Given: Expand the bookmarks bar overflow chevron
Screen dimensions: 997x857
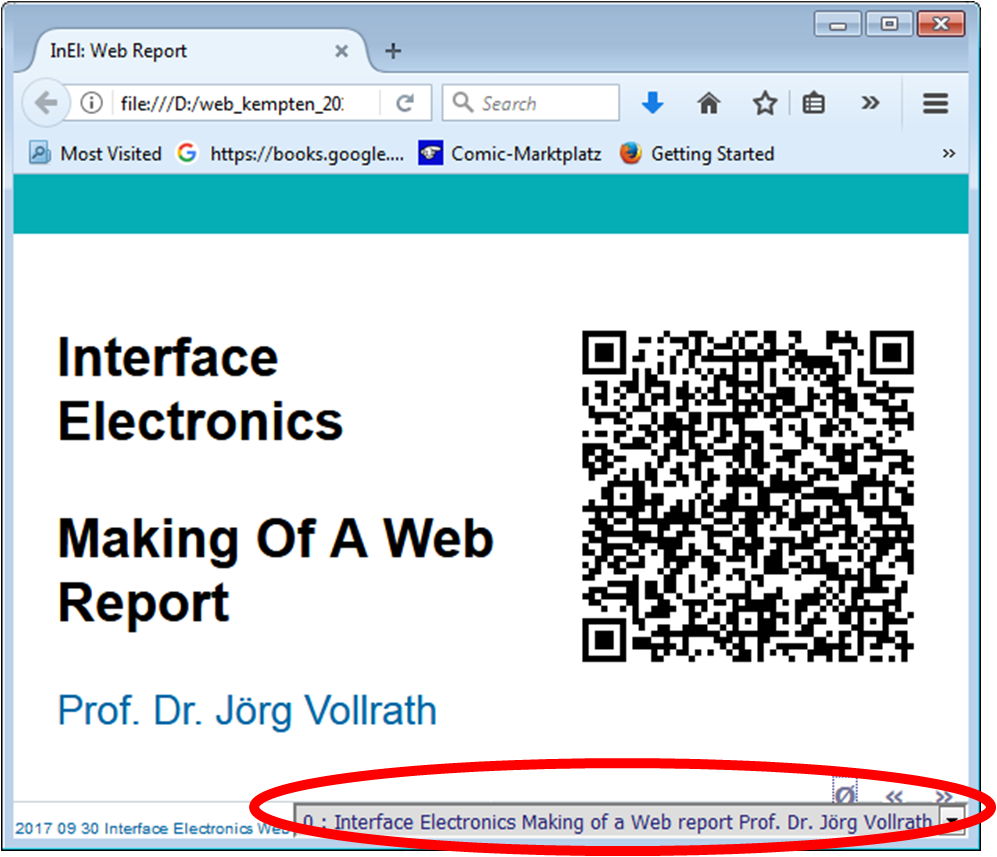Looking at the screenshot, I should (x=948, y=153).
